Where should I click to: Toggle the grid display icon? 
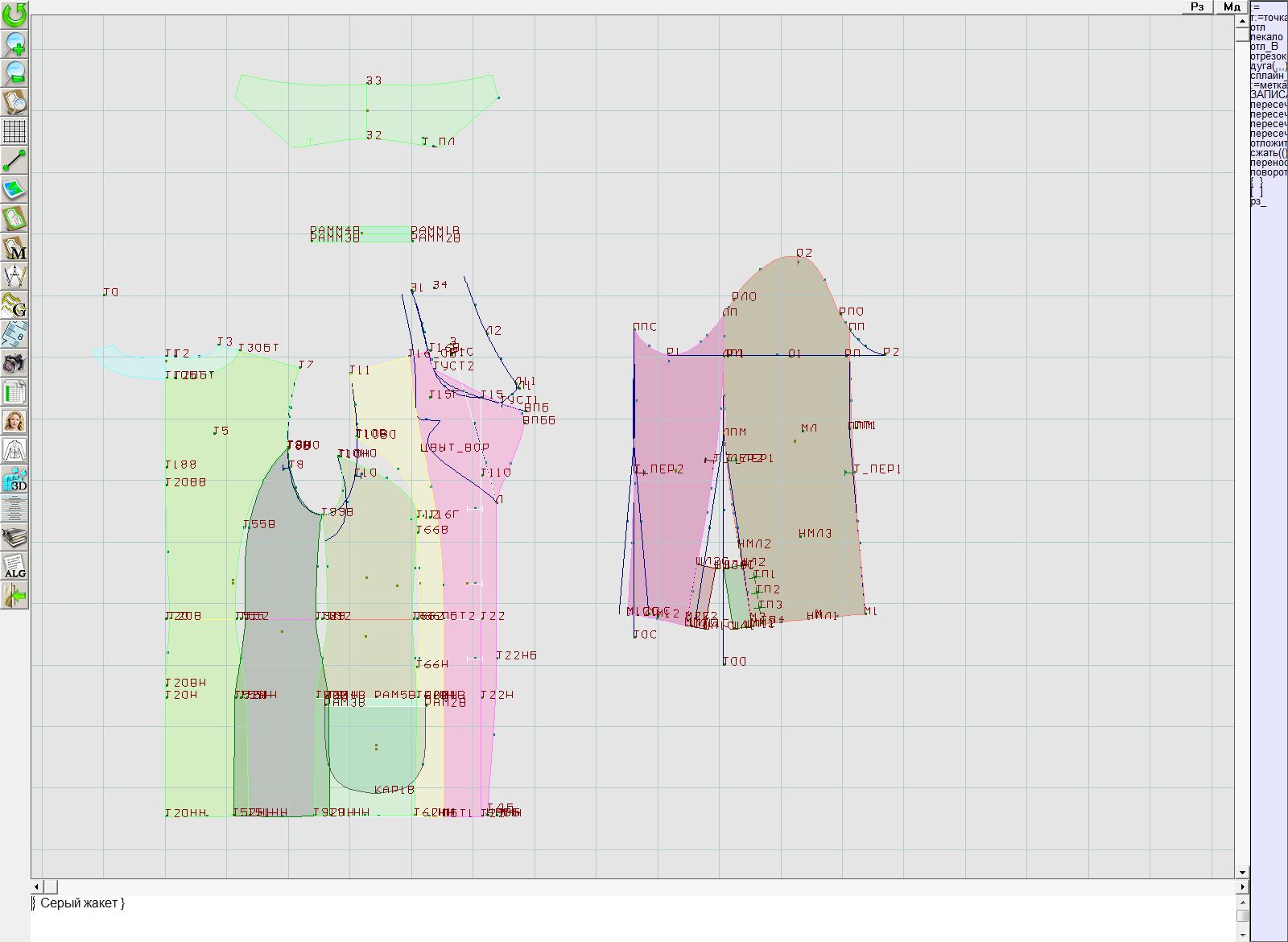(14, 130)
